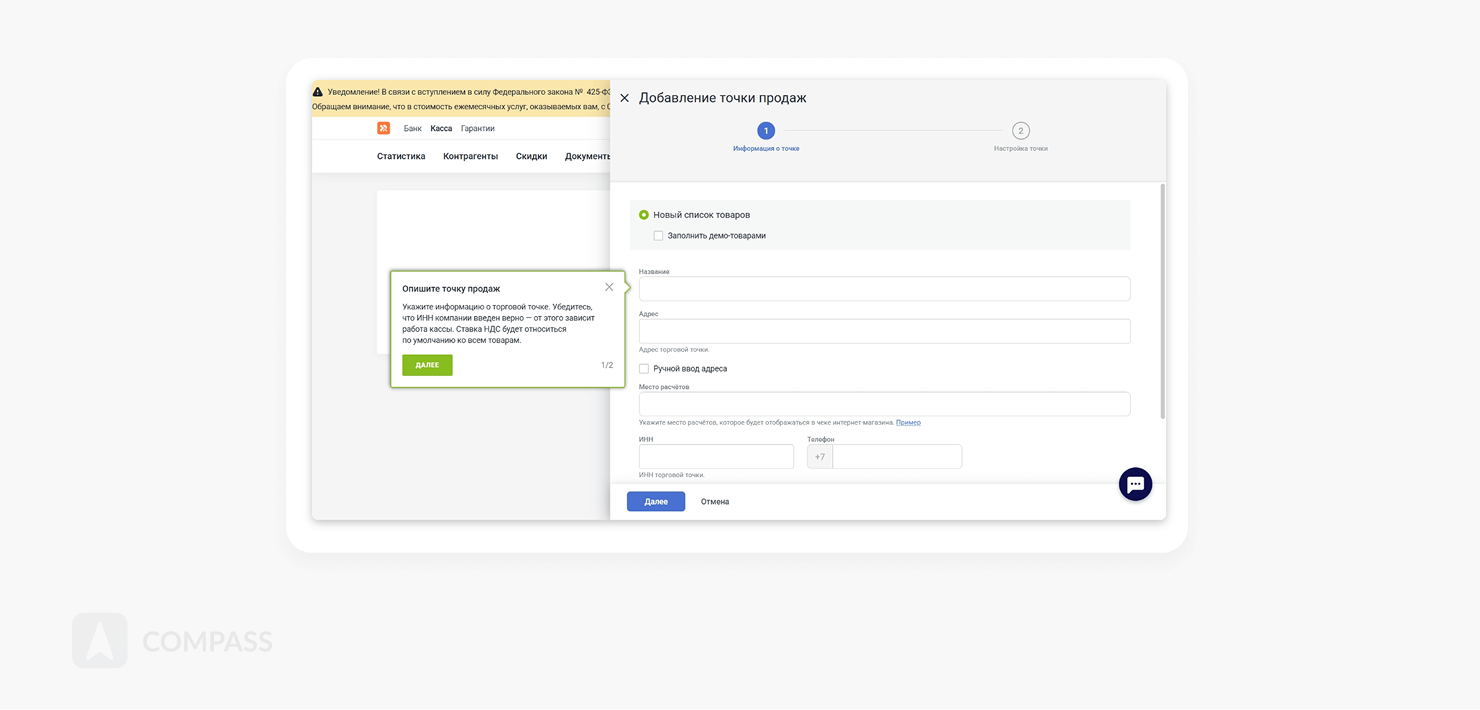Tick the 'Ручной ввод адреса' checkbox
Viewport: 1480px width, 710px height.
point(644,369)
